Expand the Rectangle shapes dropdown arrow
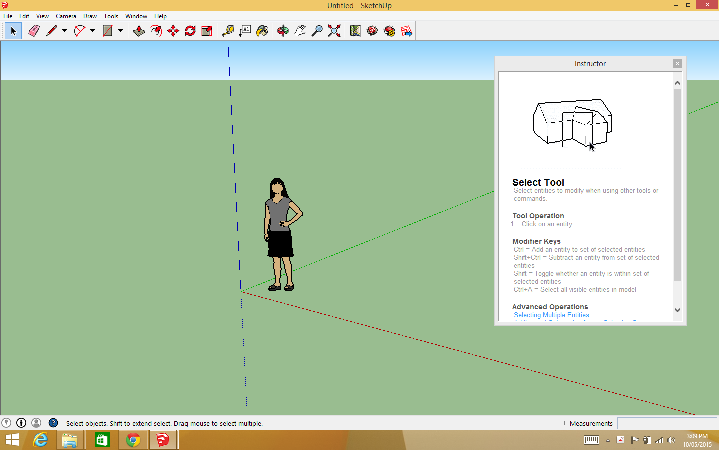The image size is (719, 450). pos(120,31)
